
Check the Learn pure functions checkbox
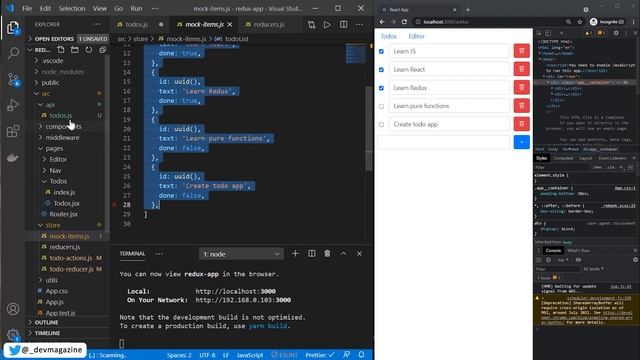pyautogui.click(x=381, y=107)
